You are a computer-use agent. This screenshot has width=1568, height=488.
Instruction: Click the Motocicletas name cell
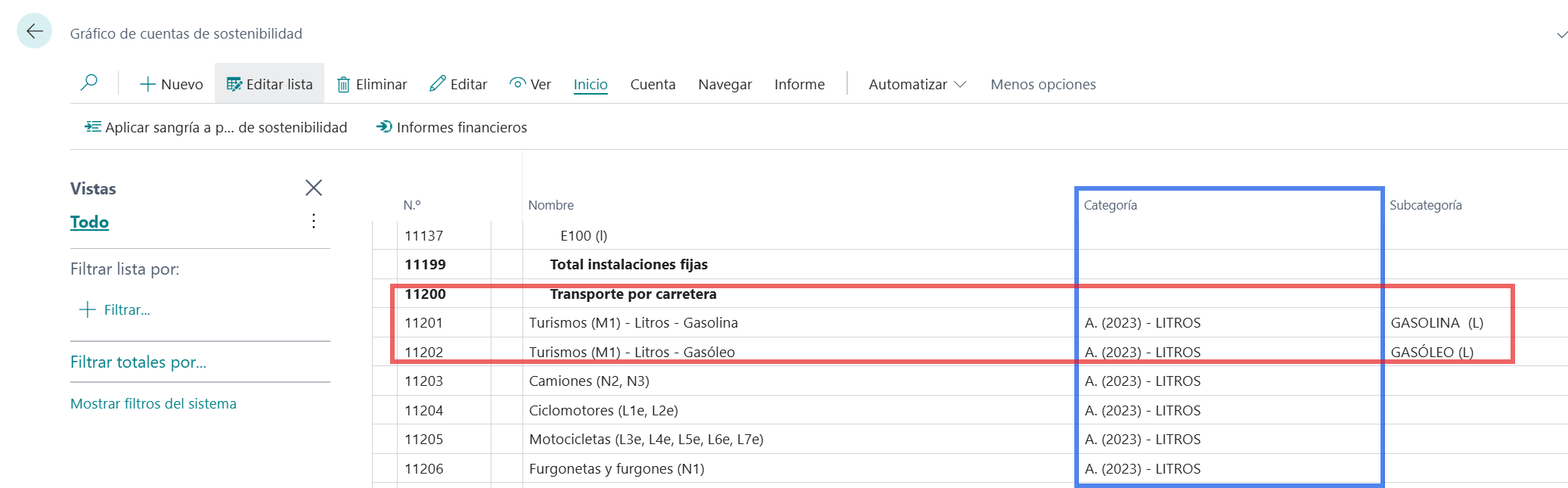[646, 439]
